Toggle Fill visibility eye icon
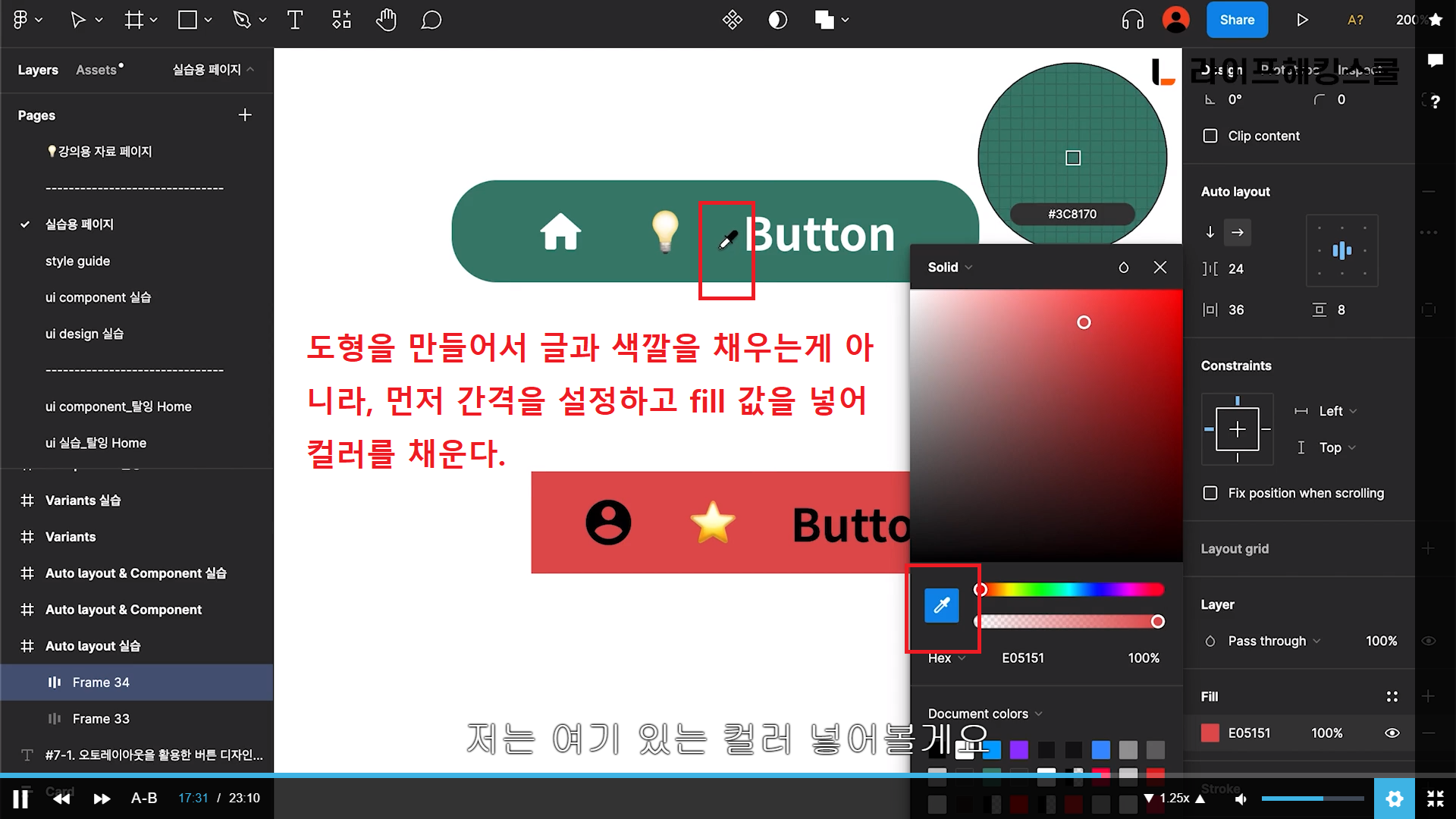Screen dimensions: 1456x819 1392,733
